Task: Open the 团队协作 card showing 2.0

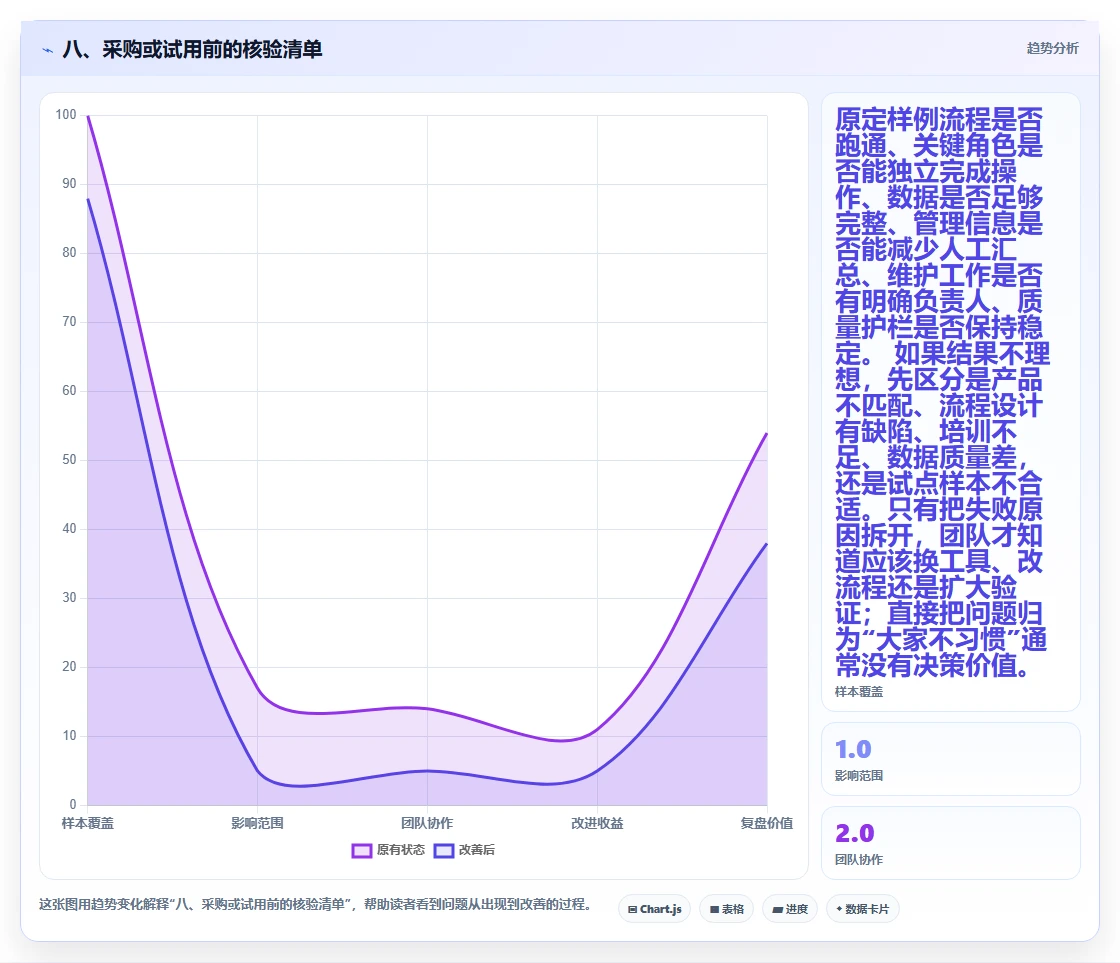Action: point(951,843)
